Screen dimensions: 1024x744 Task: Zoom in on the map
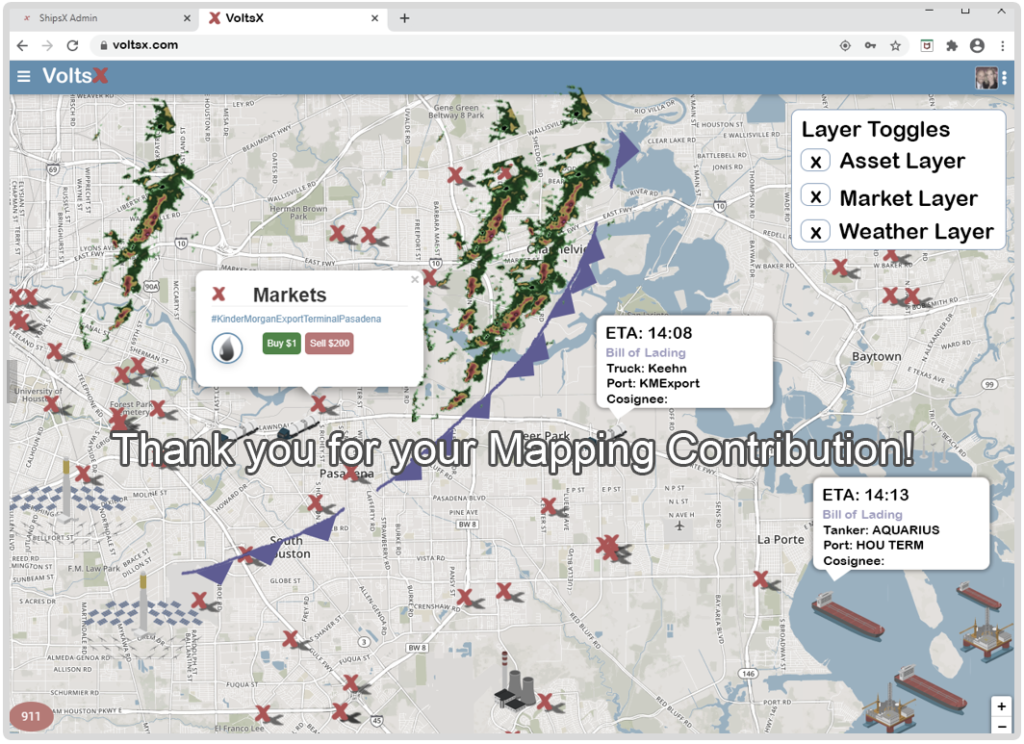tap(1001, 706)
